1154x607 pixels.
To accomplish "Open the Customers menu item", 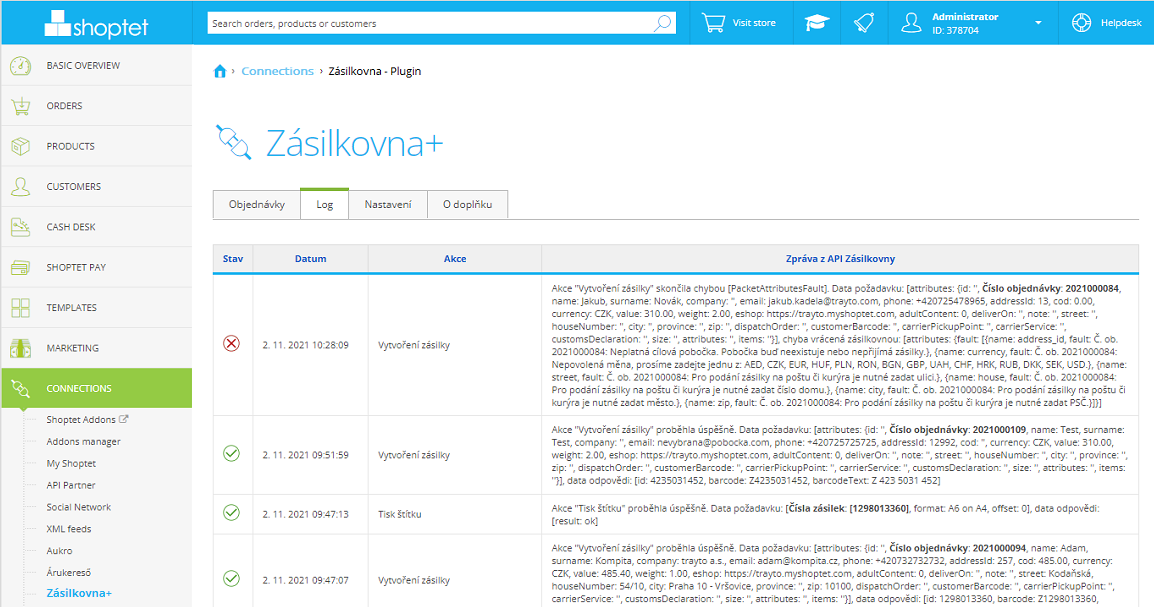I will pyautogui.click(x=96, y=187).
